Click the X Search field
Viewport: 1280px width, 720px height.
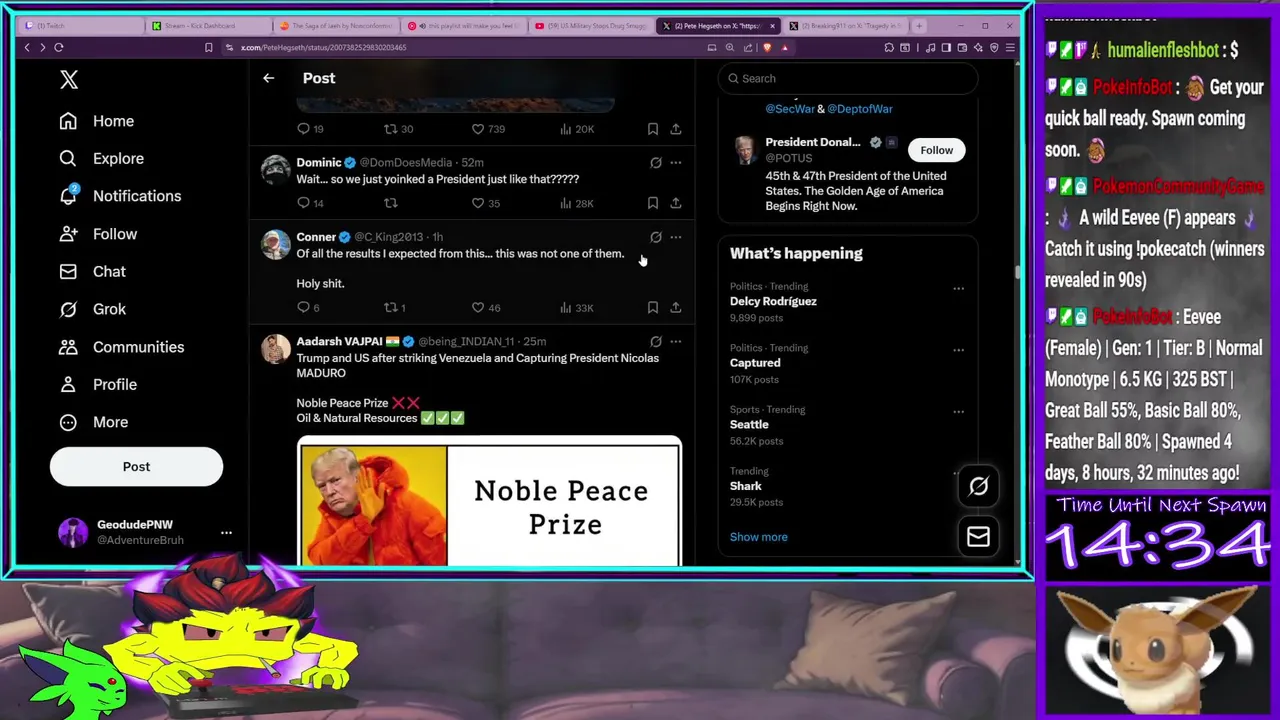(848, 78)
